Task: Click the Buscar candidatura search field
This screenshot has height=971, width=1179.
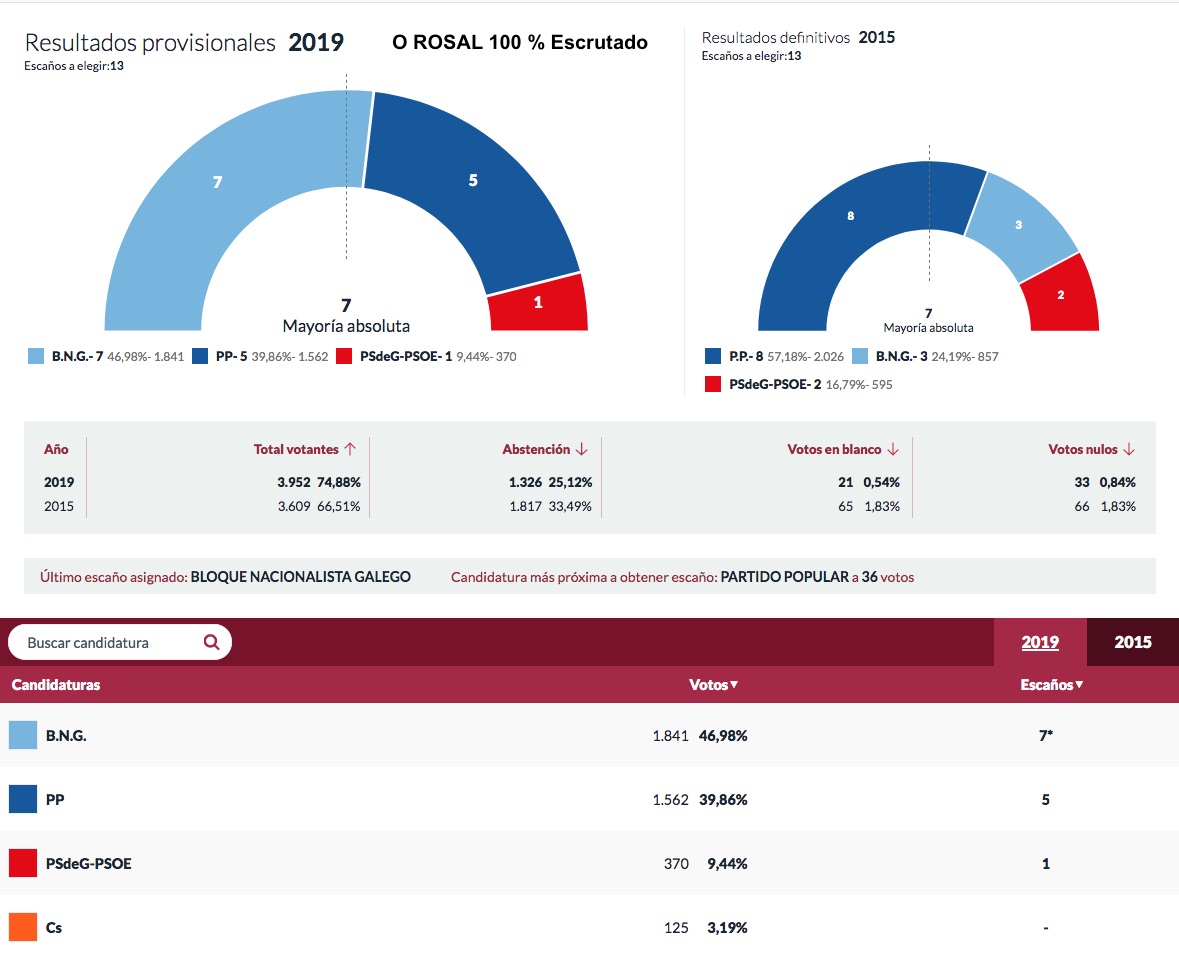Action: [x=120, y=642]
